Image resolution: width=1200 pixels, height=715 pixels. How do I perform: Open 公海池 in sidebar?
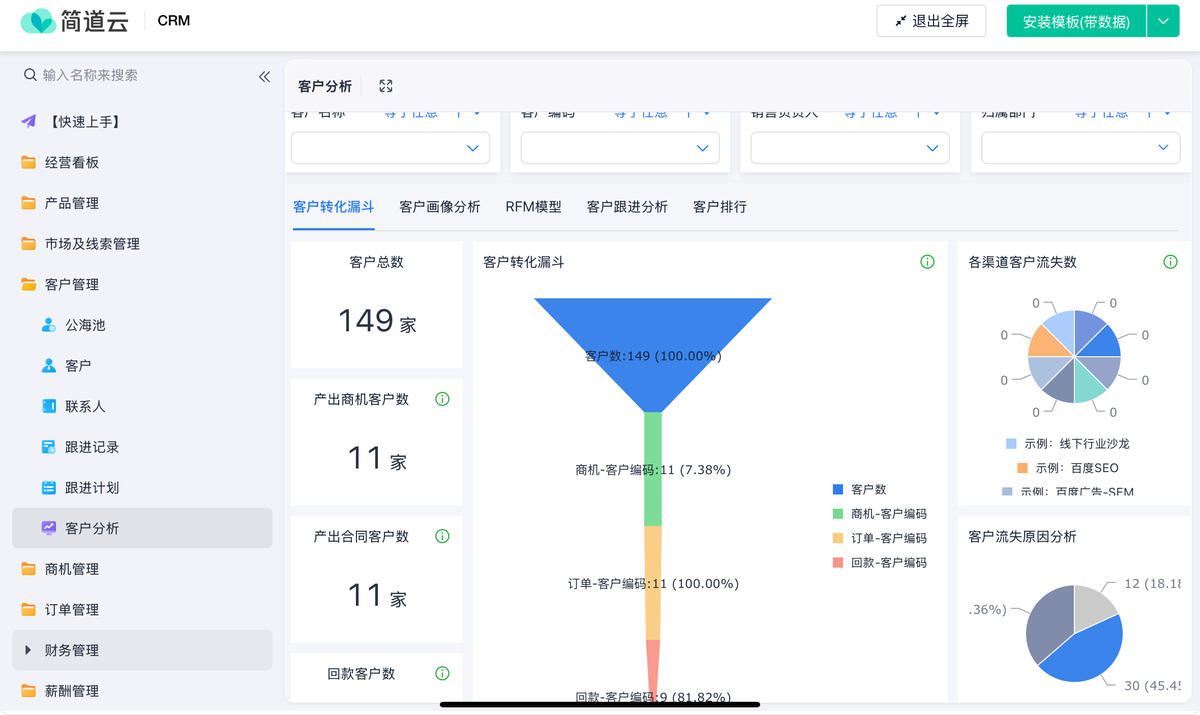(x=142, y=325)
